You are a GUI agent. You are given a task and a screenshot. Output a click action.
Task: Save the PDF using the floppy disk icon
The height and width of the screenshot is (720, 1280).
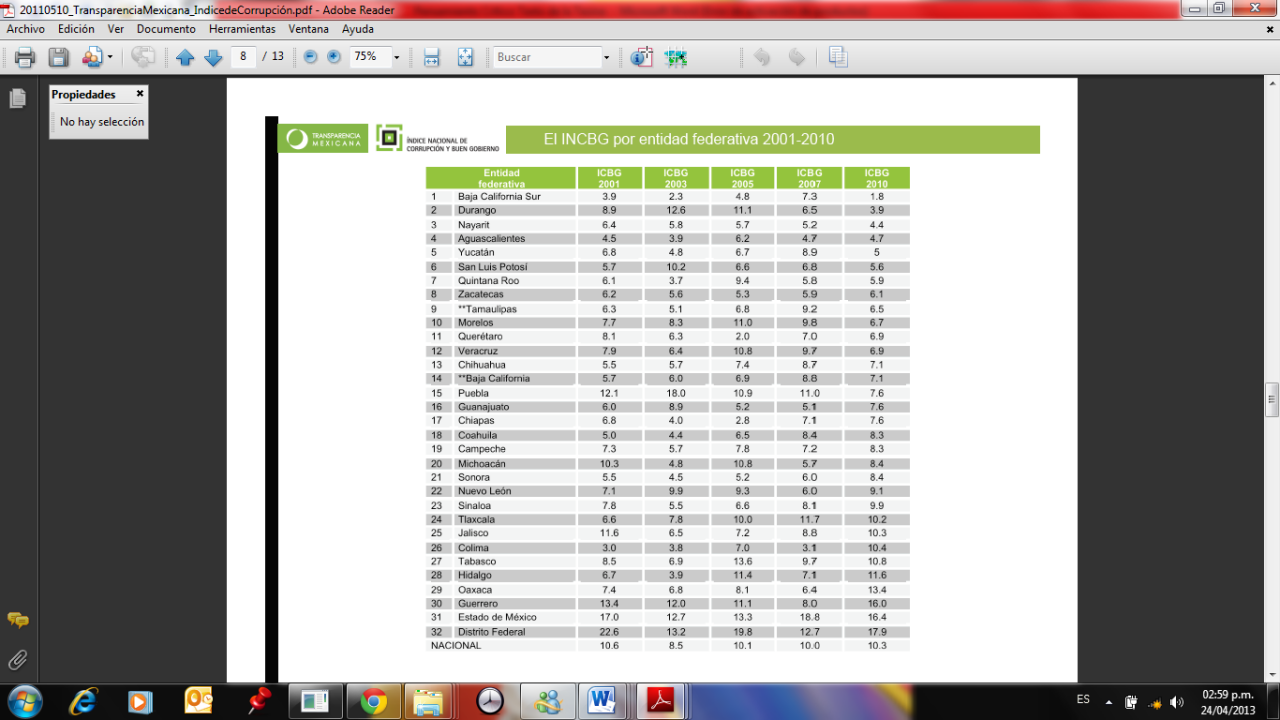[x=59, y=57]
